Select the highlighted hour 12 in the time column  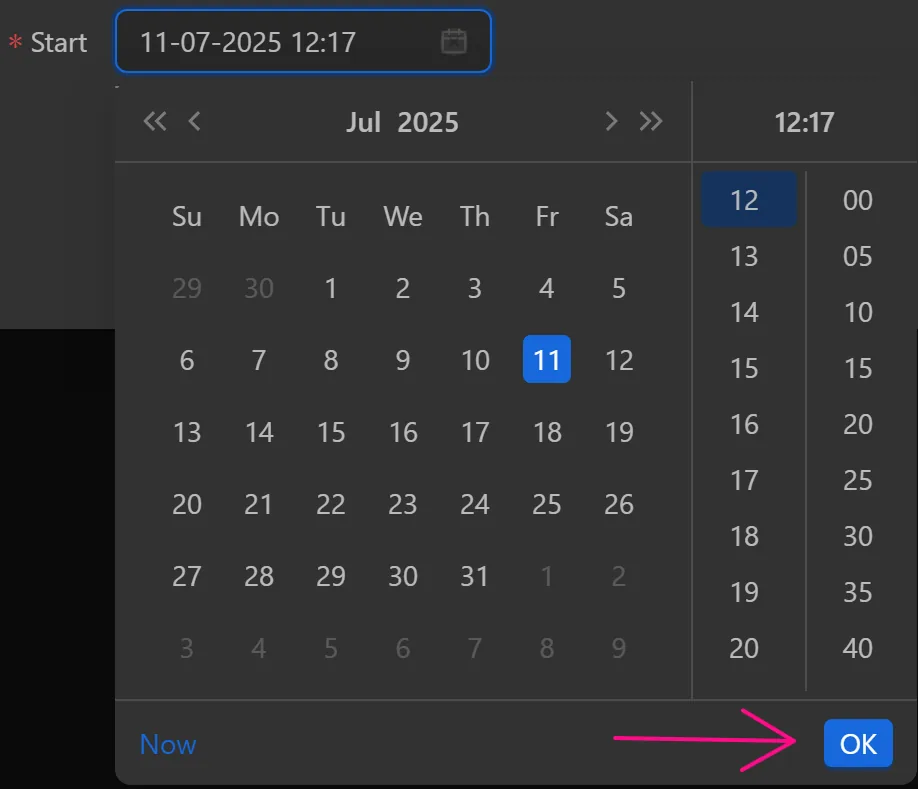pos(746,200)
